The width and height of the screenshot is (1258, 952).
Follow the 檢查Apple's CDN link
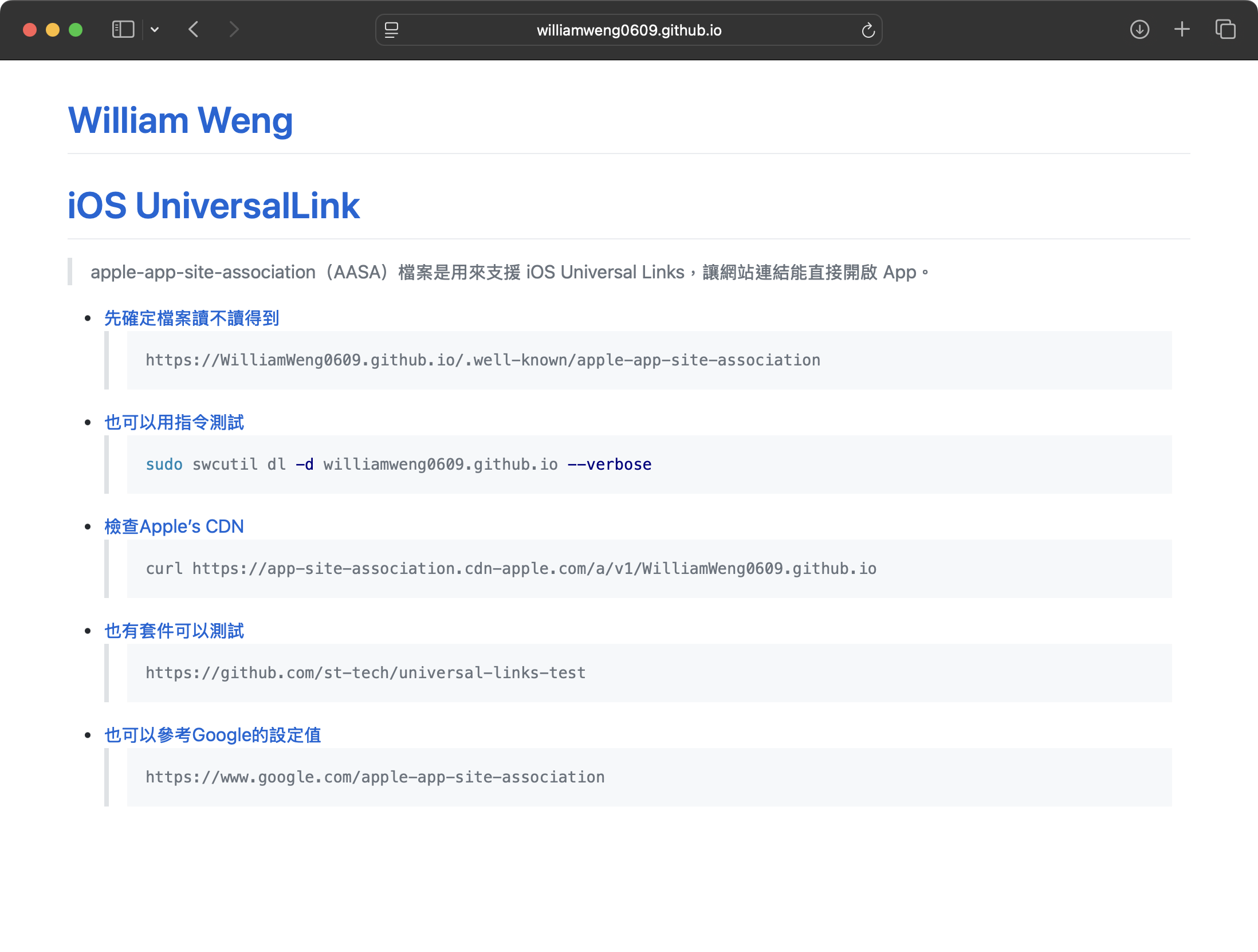[174, 526]
